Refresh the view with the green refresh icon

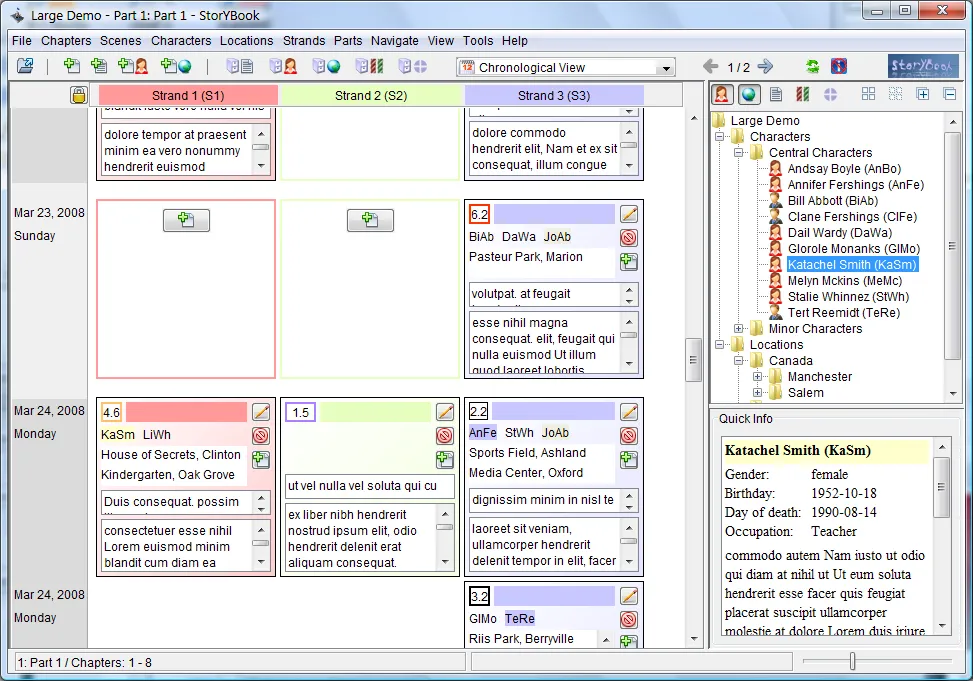(812, 67)
